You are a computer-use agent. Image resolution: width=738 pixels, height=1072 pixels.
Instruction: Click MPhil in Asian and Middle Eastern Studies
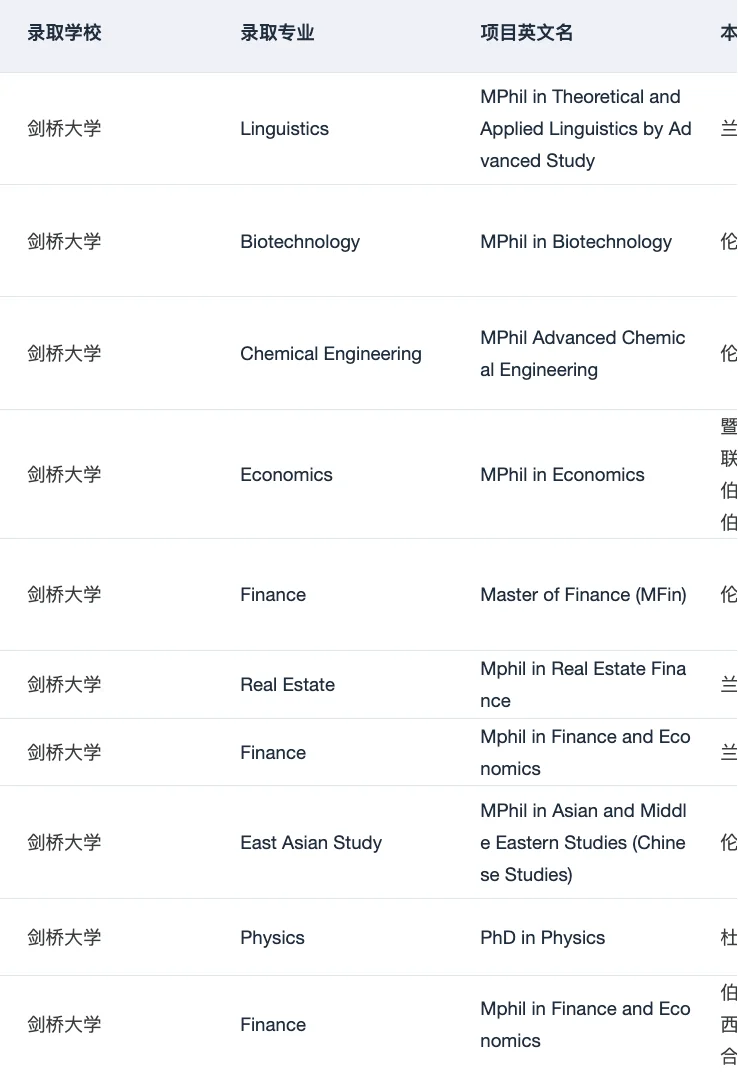(583, 842)
